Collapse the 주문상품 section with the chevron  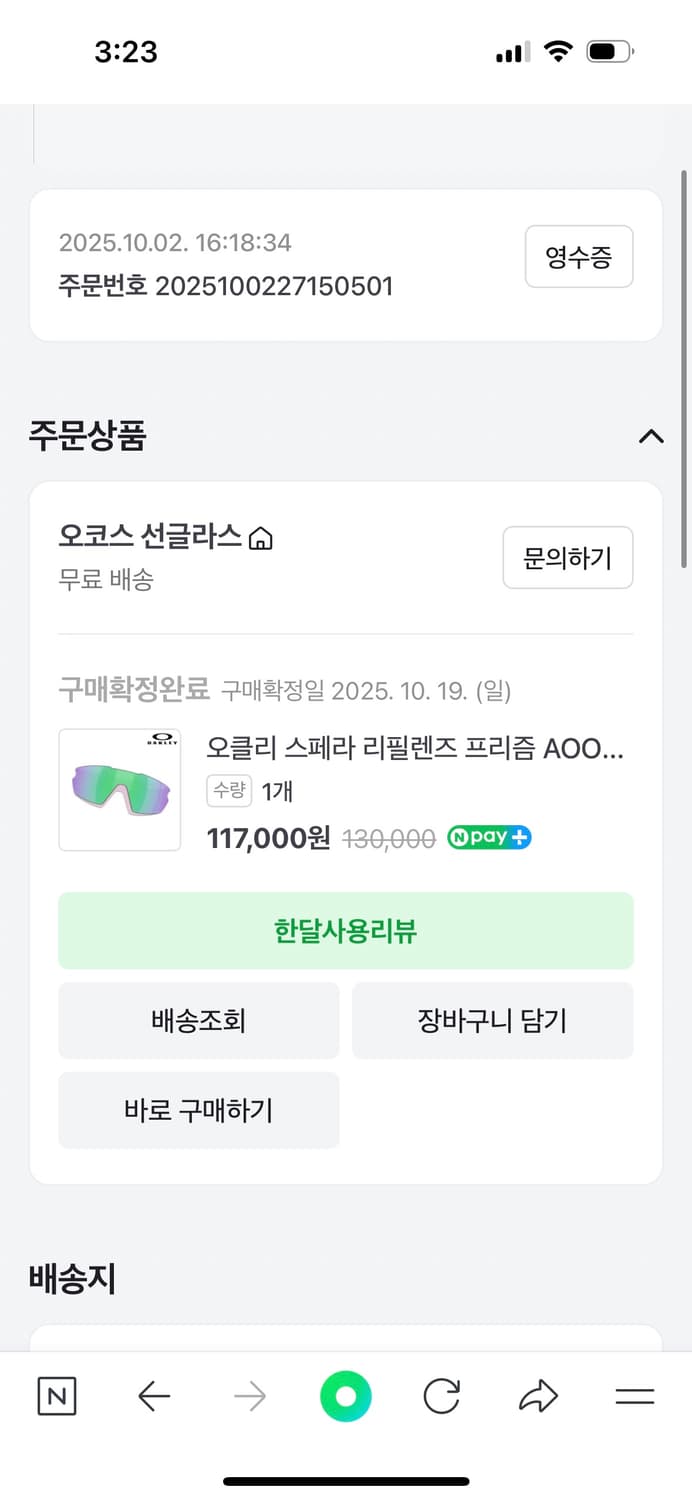pyautogui.click(x=651, y=436)
